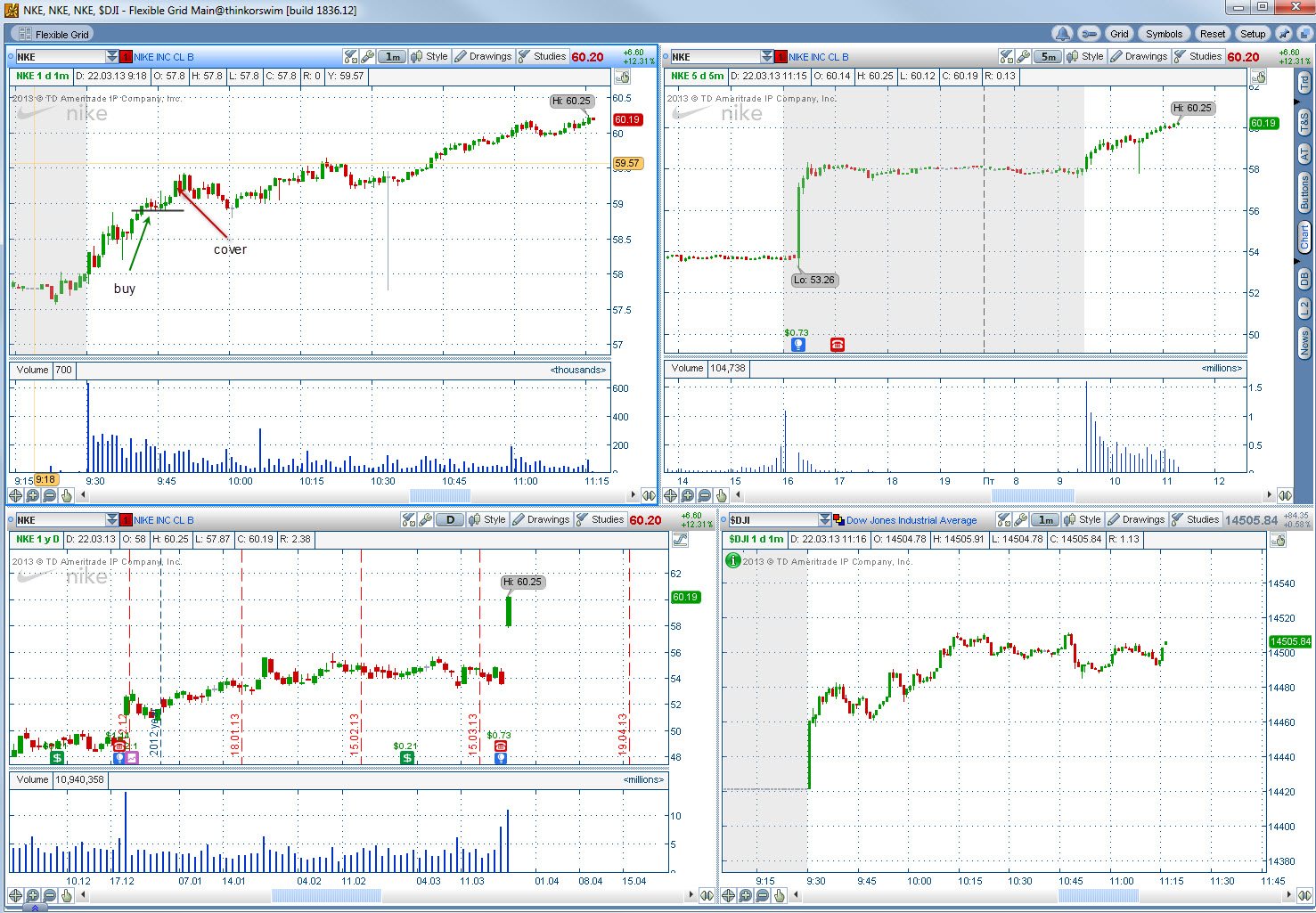The width and height of the screenshot is (1316, 913).
Task: Click the icon left of wrench on NKE 5m chart
Action: click(1007, 56)
